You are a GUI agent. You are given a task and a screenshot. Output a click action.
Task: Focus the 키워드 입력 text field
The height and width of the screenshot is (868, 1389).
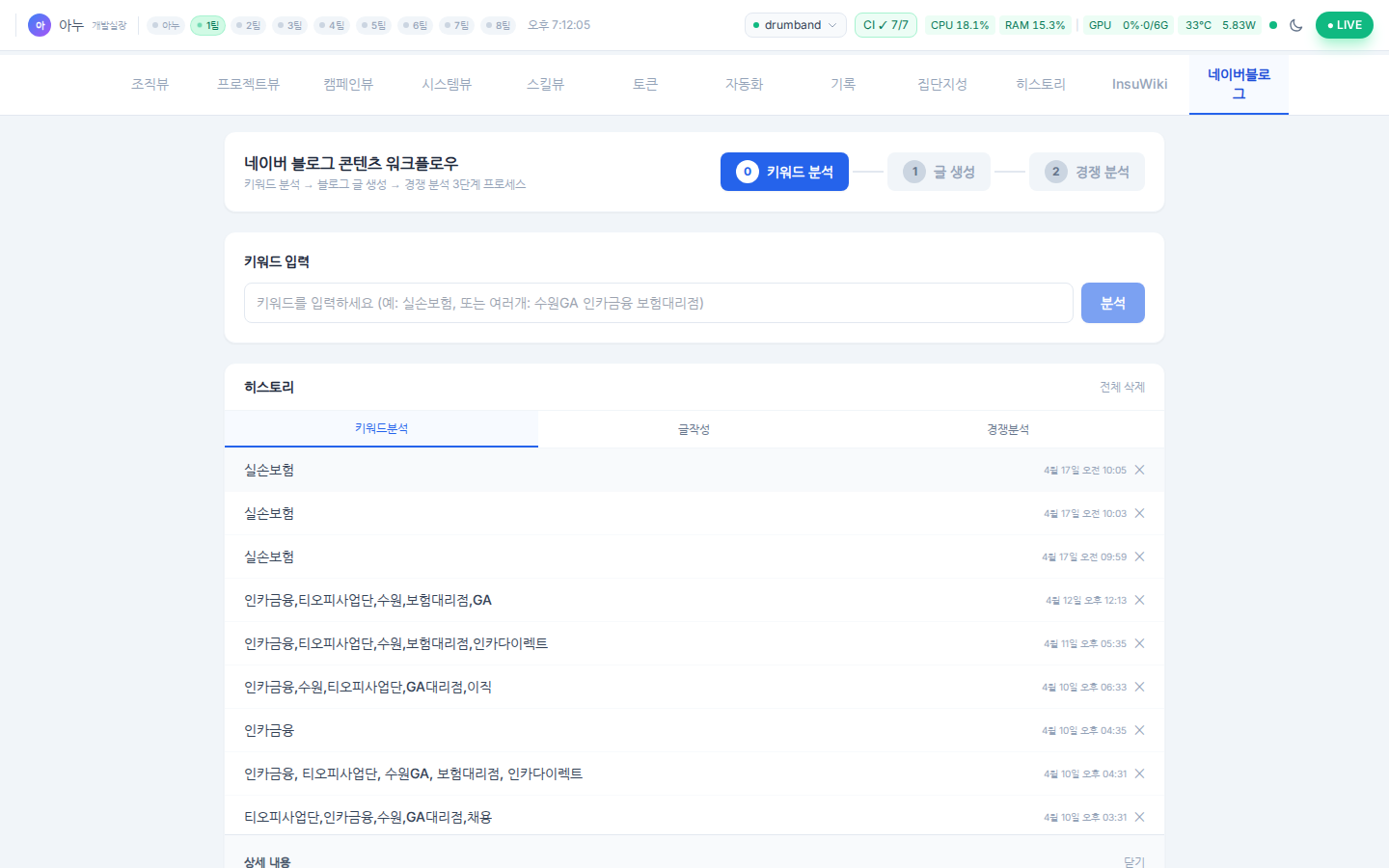tap(658, 303)
